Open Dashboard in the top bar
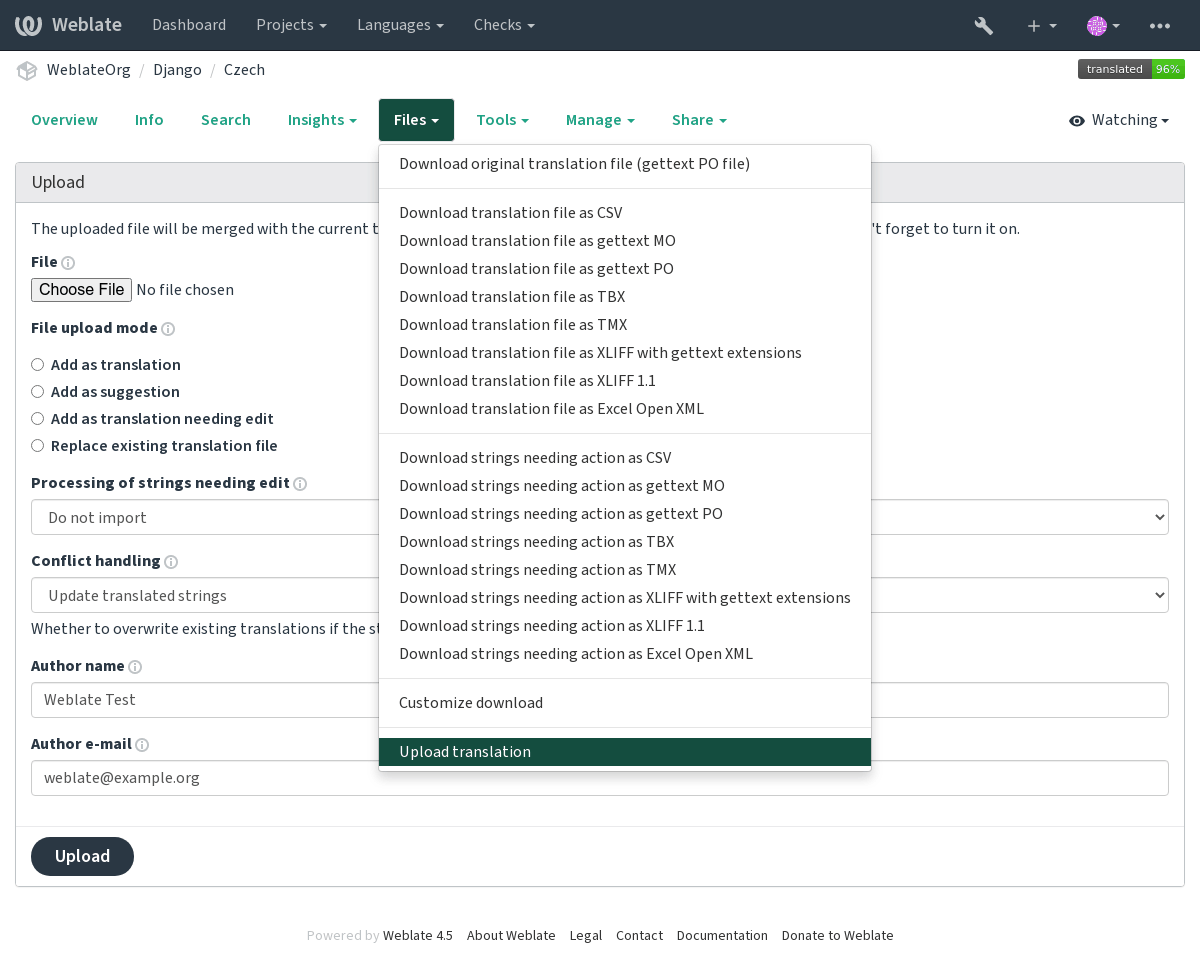 (189, 25)
